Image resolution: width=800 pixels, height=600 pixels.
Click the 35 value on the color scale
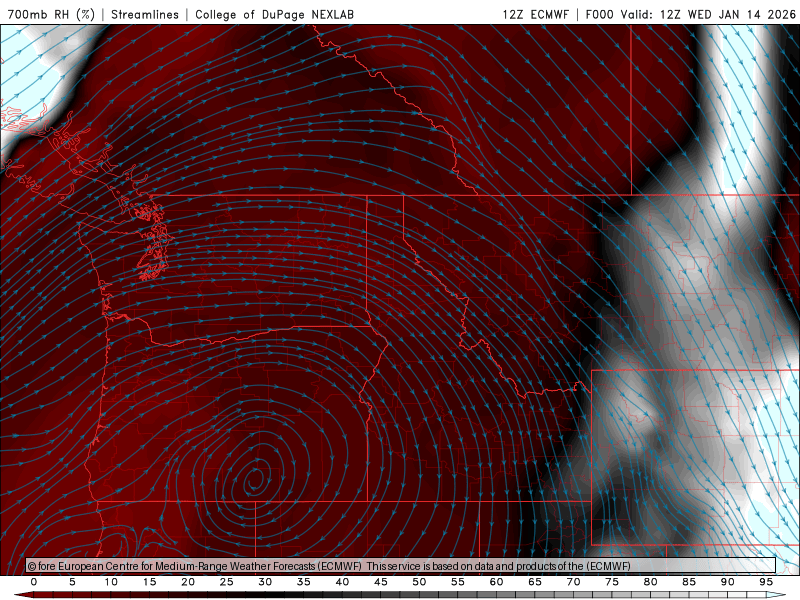(x=304, y=582)
